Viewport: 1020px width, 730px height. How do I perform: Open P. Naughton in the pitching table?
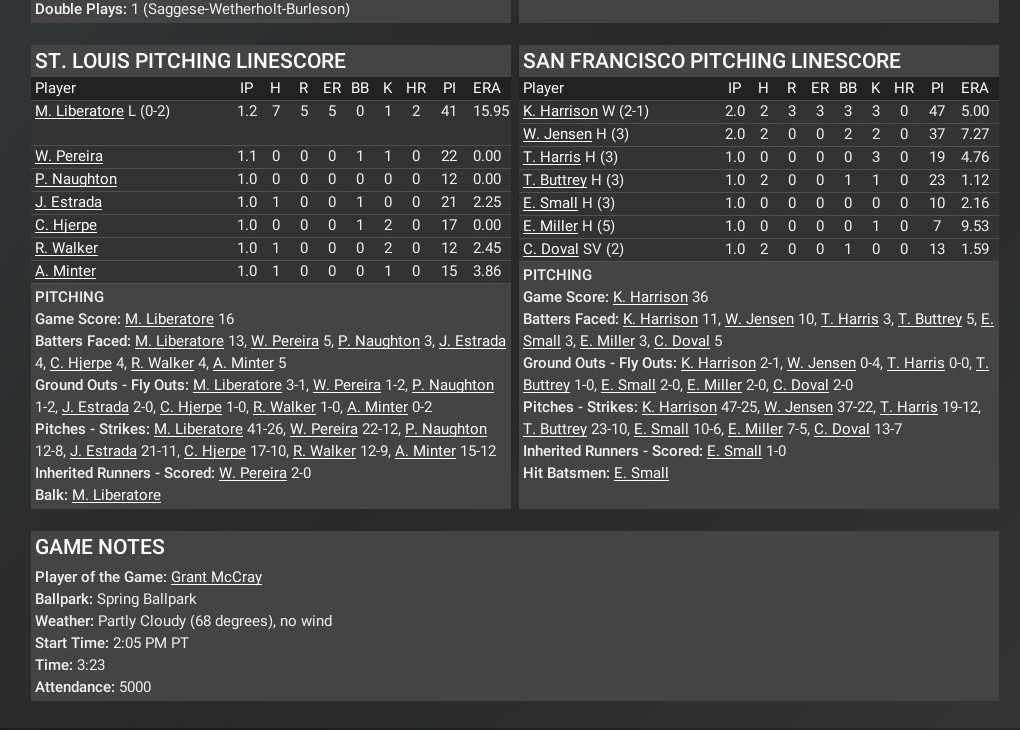[76, 179]
